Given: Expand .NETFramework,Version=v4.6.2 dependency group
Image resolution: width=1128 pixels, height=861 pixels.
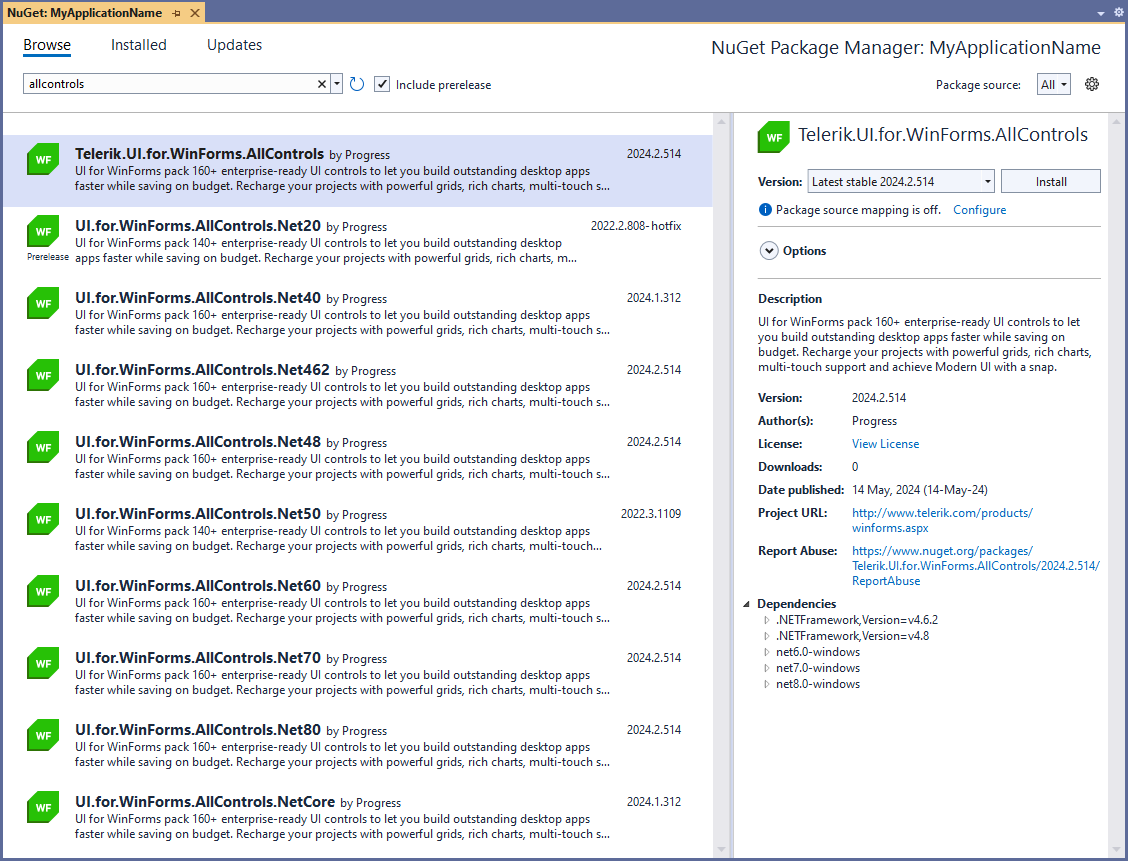Looking at the screenshot, I should coord(767,620).
